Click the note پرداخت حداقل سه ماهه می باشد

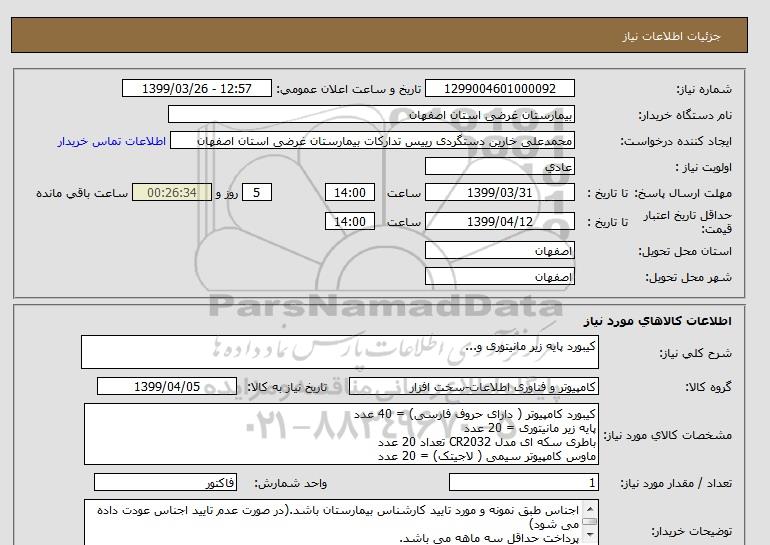490,539
